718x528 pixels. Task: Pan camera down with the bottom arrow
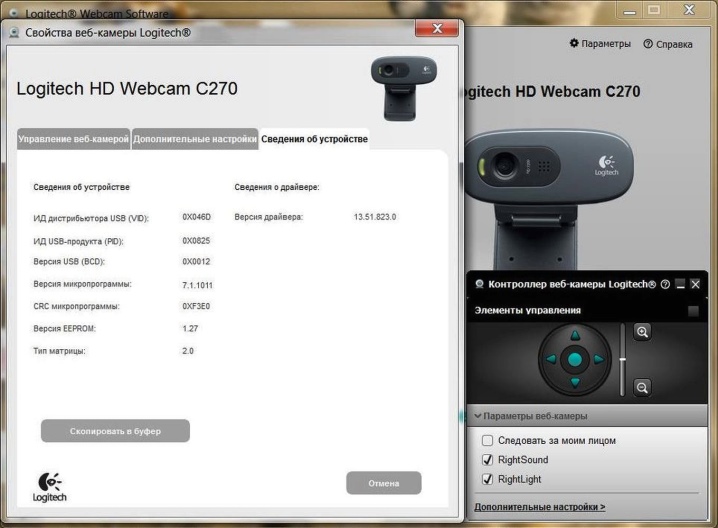575,383
